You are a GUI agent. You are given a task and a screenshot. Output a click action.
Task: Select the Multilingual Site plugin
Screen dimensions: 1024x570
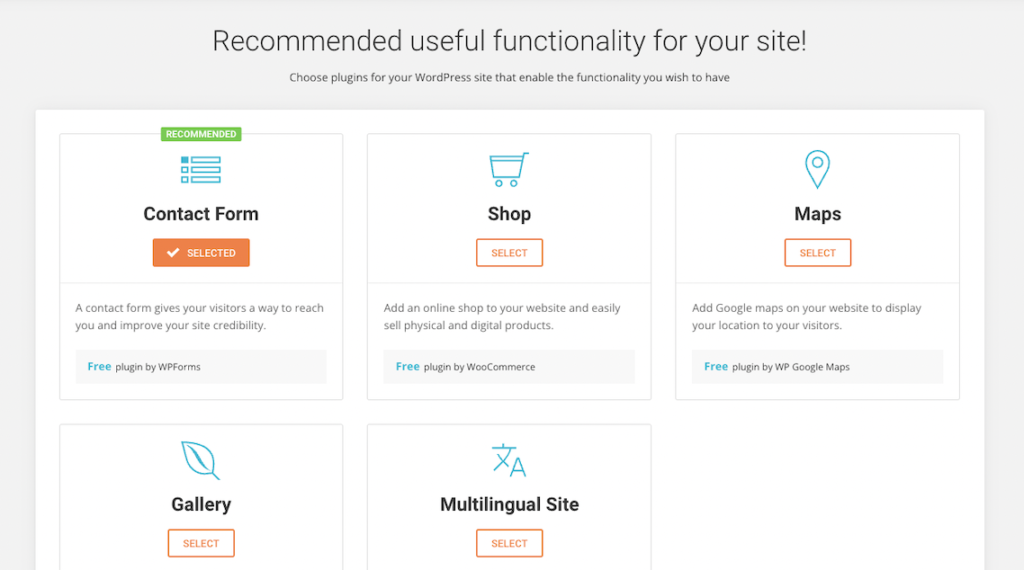[x=509, y=543]
